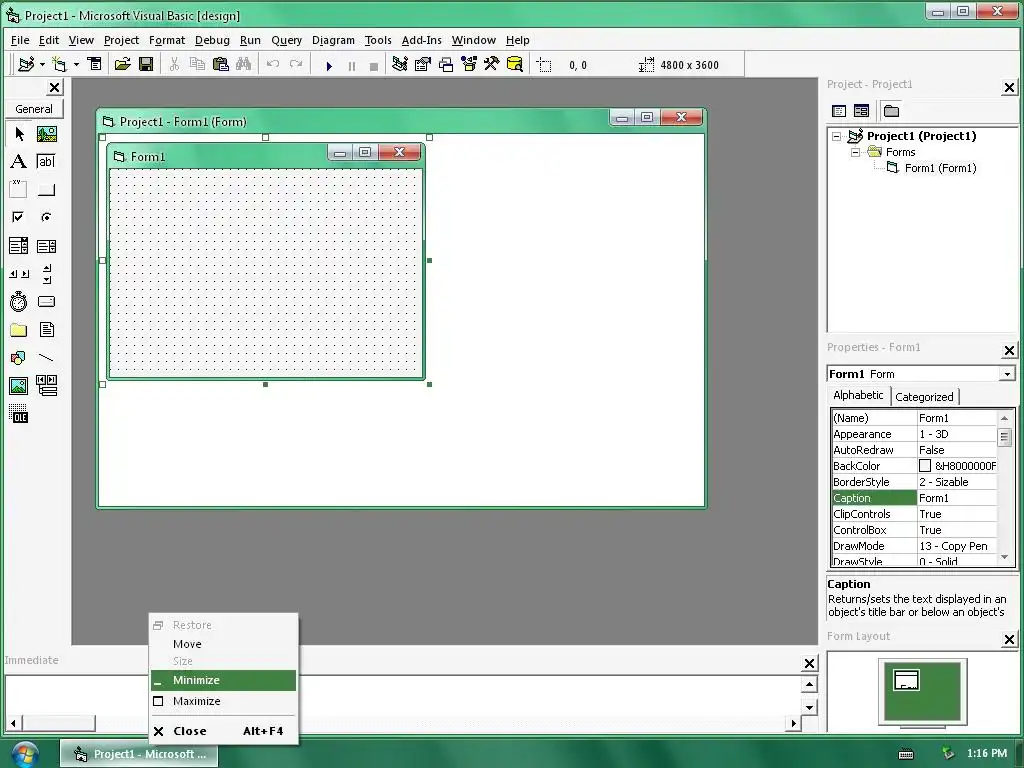Select the Label control (letter A)
Image resolution: width=1024 pixels, height=768 pixels.
(x=19, y=162)
